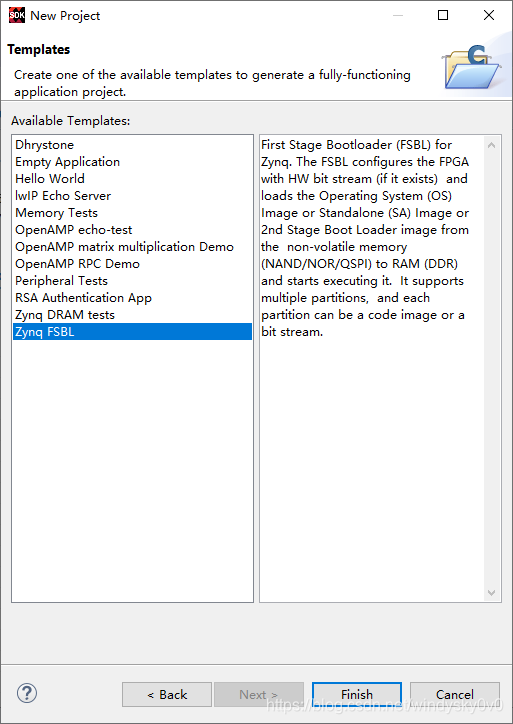
Task: Click the description scrollbar up arrow
Action: pyautogui.click(x=491, y=145)
